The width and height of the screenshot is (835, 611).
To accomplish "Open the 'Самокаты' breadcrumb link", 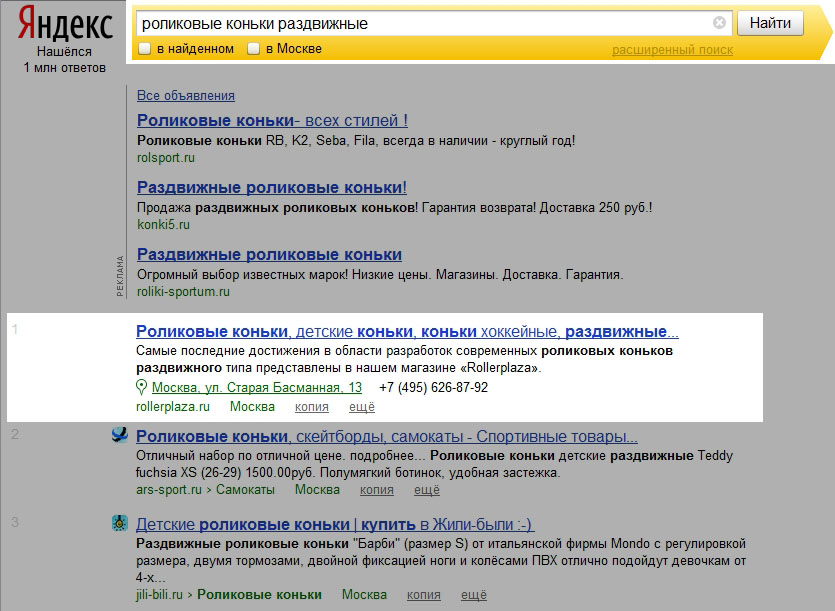I will 245,490.
